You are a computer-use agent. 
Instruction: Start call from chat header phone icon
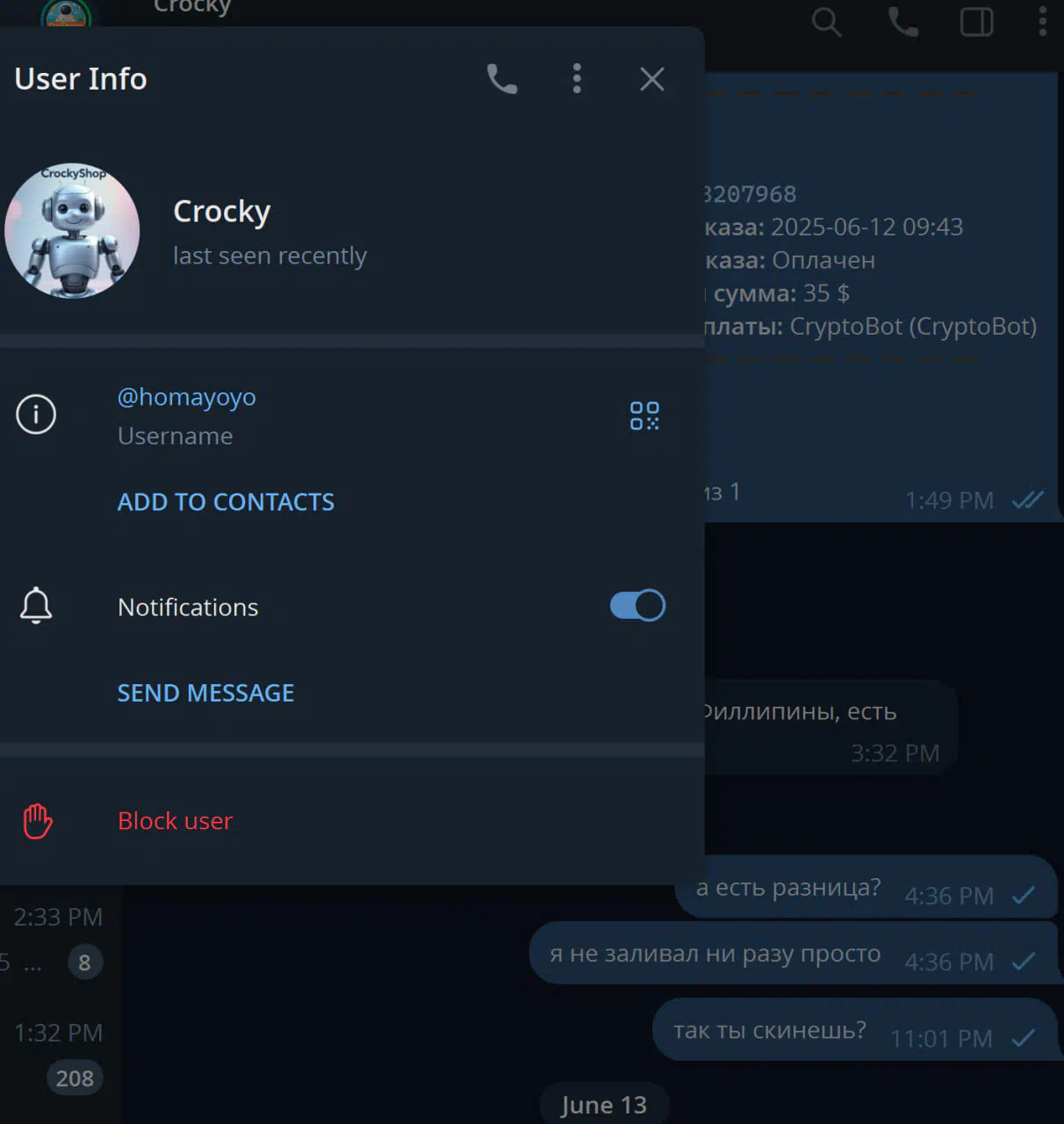pos(903,22)
